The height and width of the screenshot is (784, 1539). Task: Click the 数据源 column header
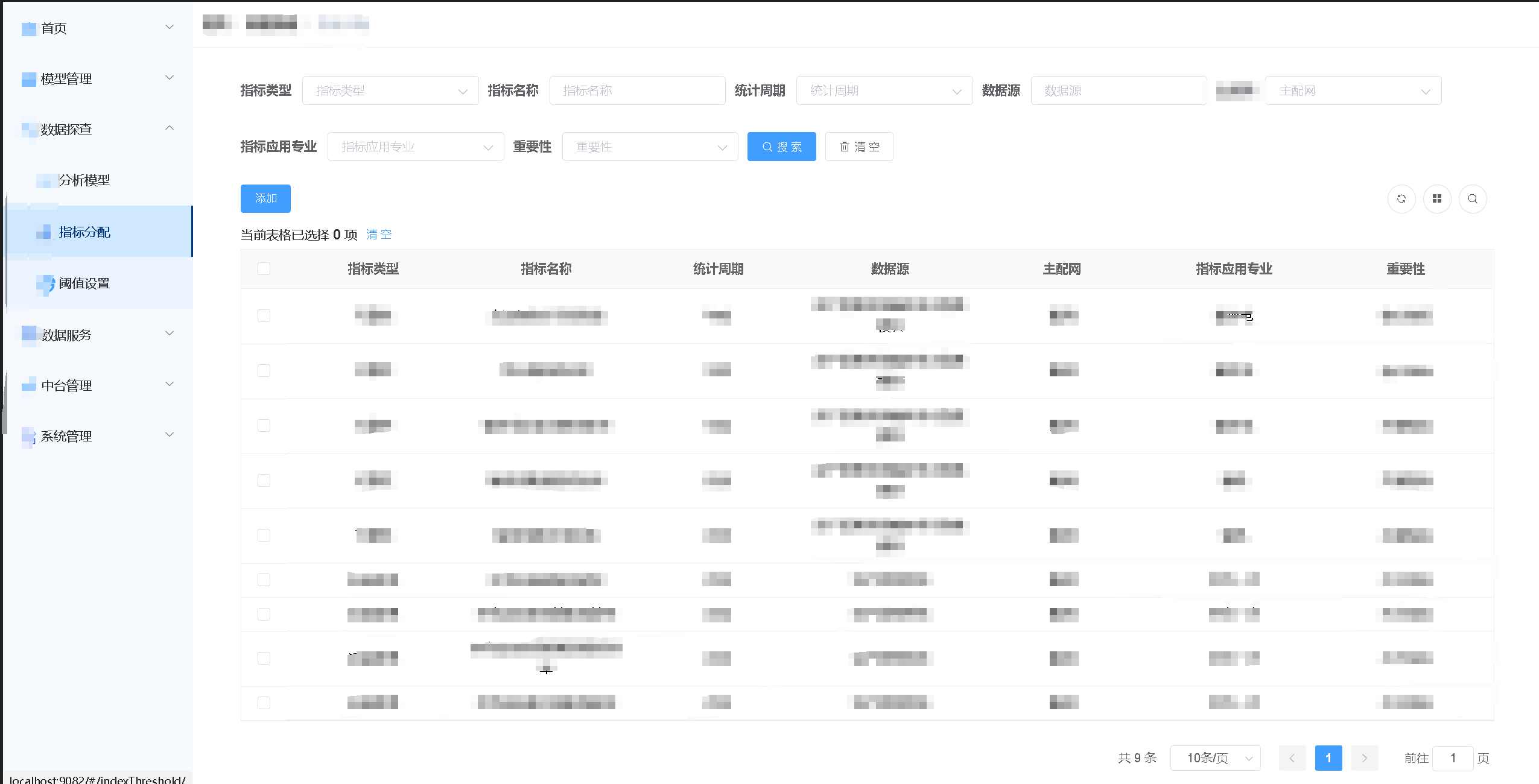(x=890, y=269)
